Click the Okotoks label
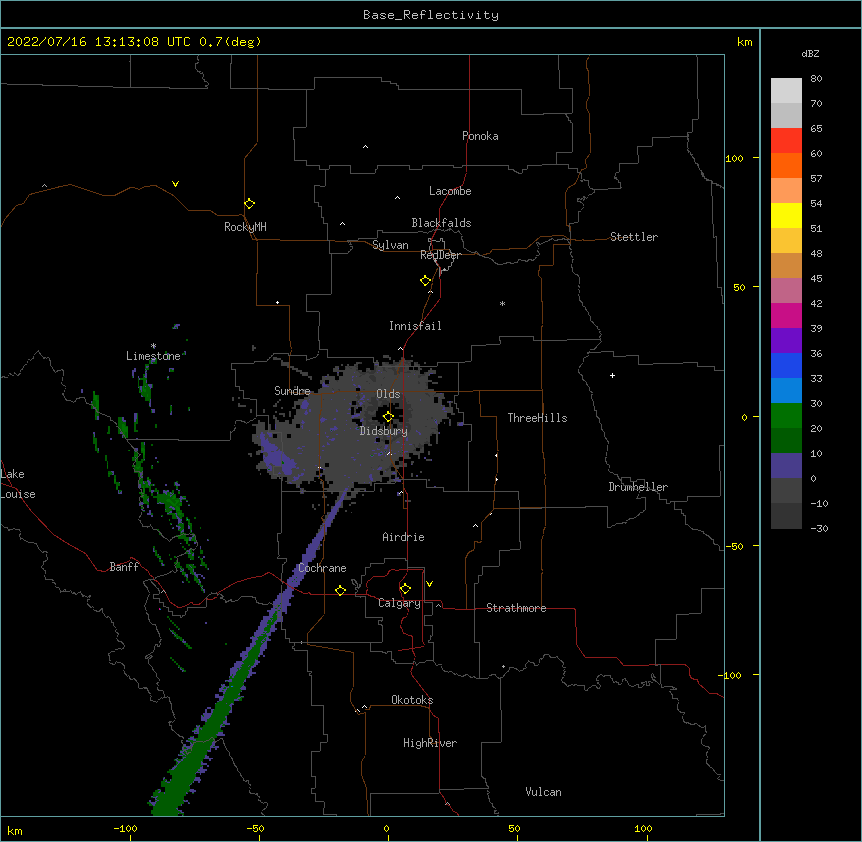 [412, 700]
